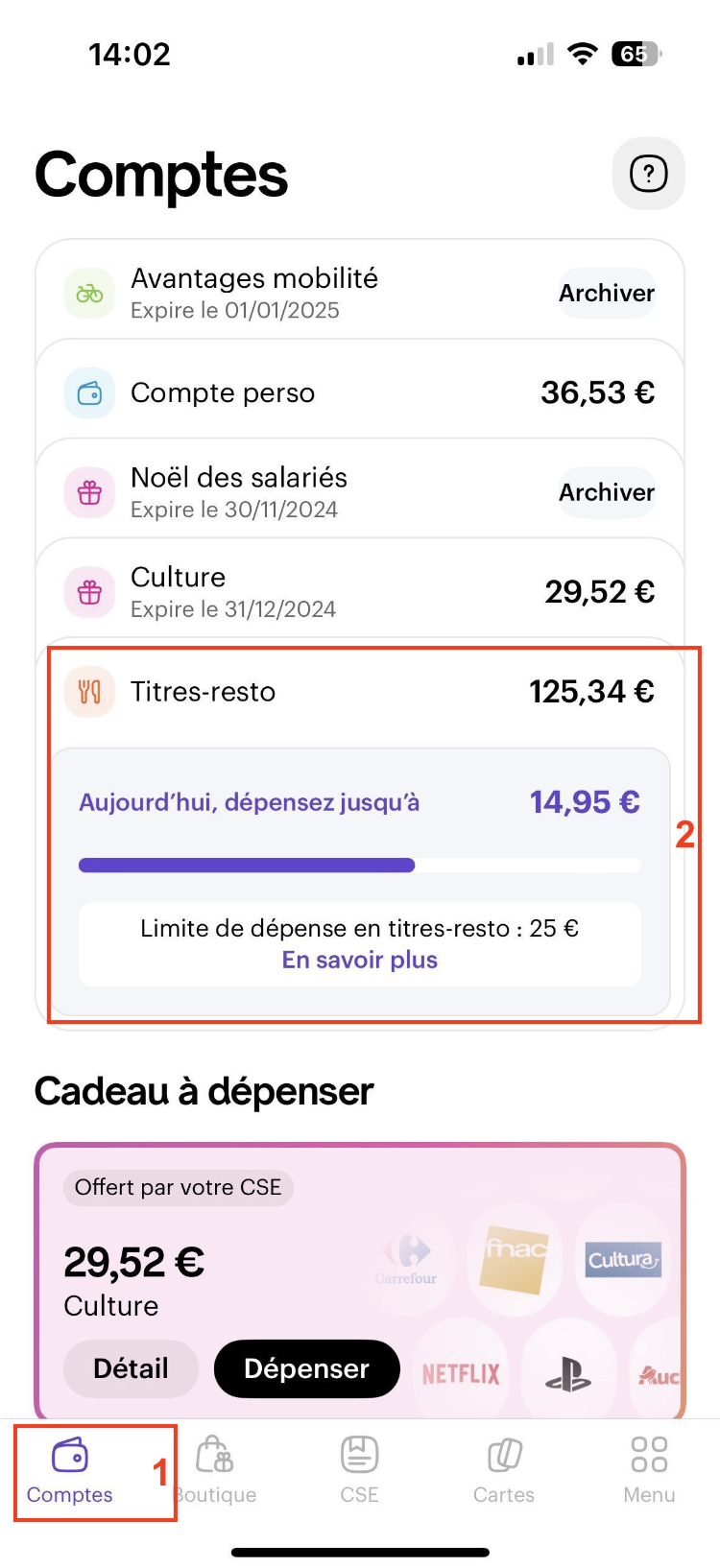The image size is (720, 1568).
Task: Tap the bicycle Avantages mobilité icon
Action: coord(89,294)
